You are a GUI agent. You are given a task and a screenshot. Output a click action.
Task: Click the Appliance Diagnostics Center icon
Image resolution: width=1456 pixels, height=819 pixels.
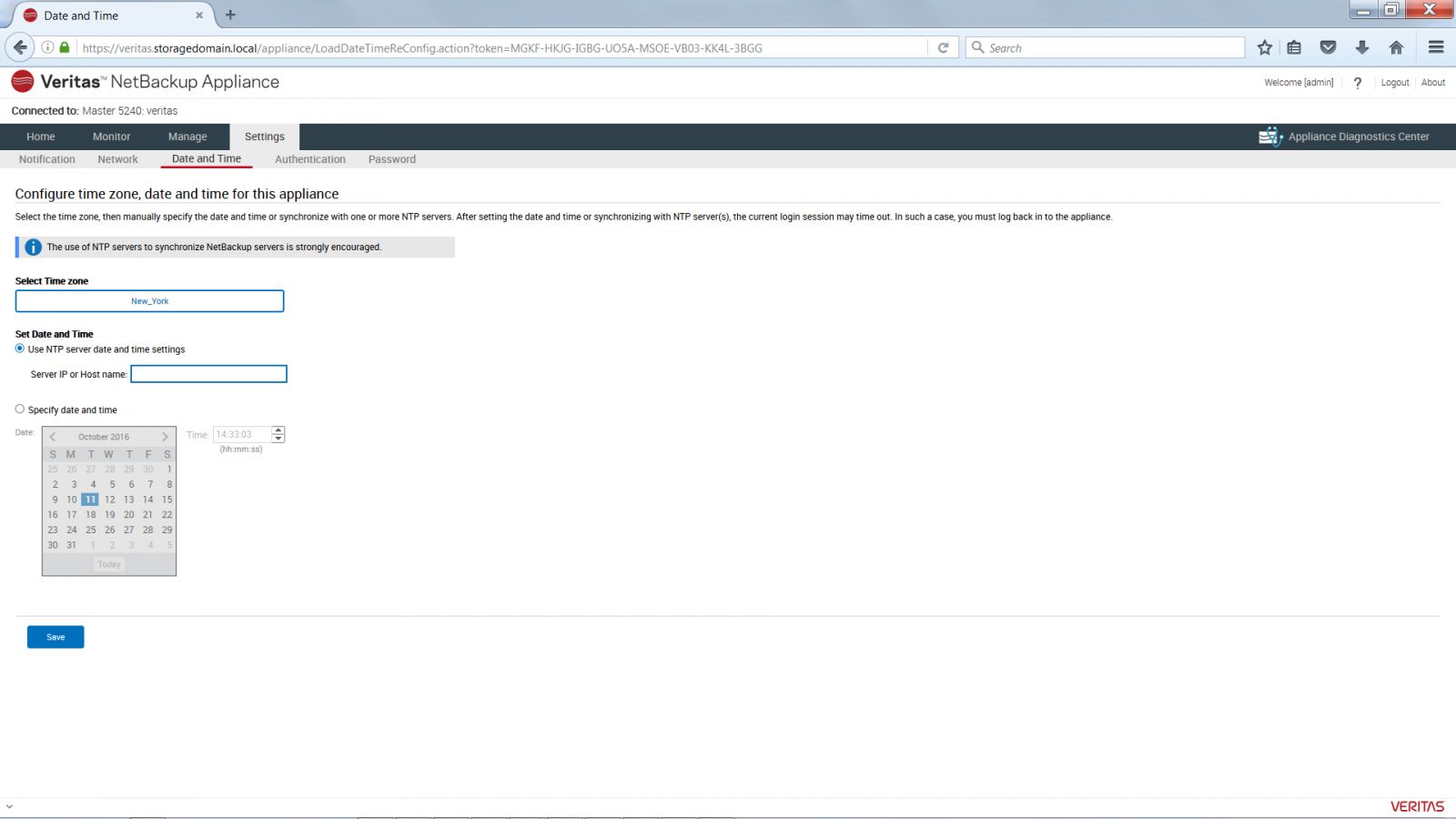pos(1270,136)
